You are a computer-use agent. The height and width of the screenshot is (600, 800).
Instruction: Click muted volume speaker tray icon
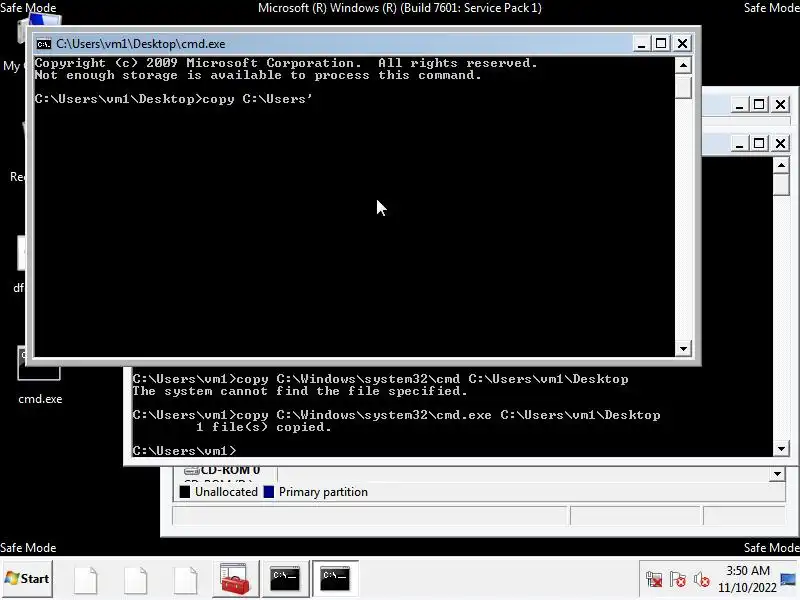point(702,580)
